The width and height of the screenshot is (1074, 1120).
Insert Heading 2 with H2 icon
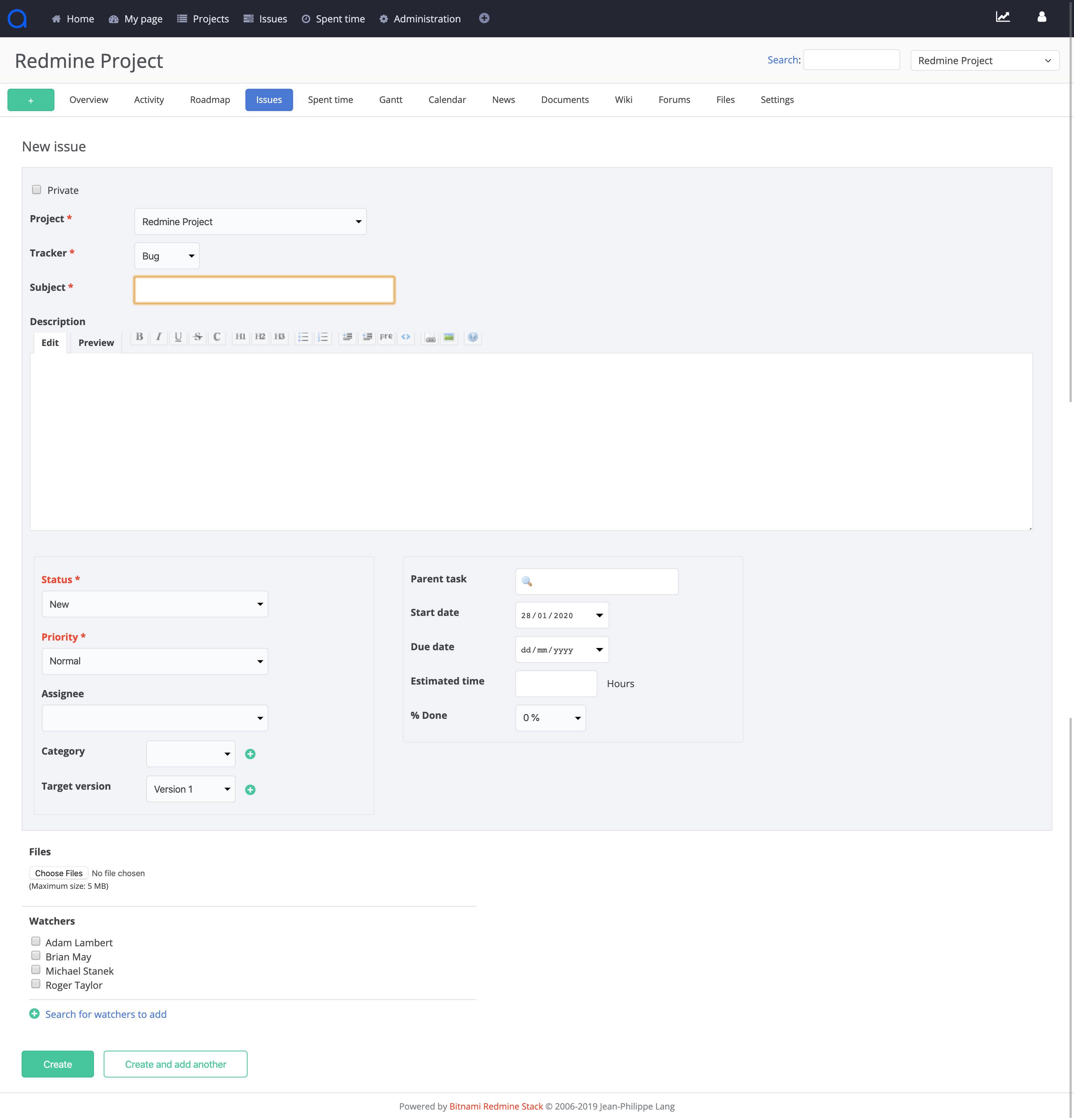tap(260, 337)
